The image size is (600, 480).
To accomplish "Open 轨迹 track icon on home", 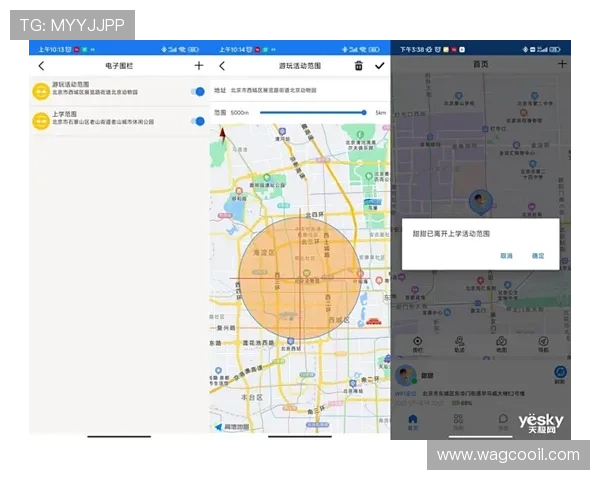I will coord(459,343).
